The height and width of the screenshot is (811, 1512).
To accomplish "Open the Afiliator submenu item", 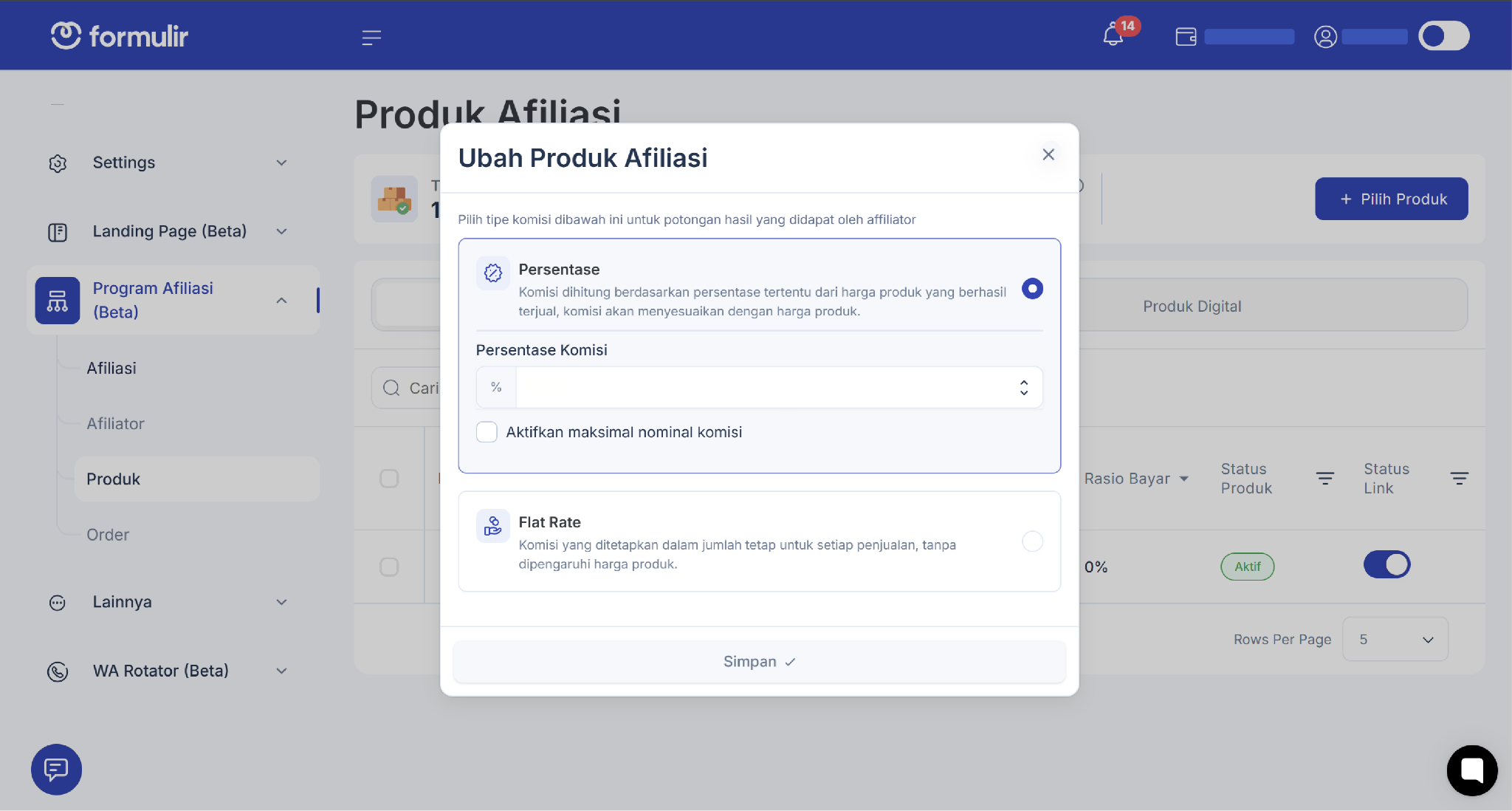I will pos(115,423).
